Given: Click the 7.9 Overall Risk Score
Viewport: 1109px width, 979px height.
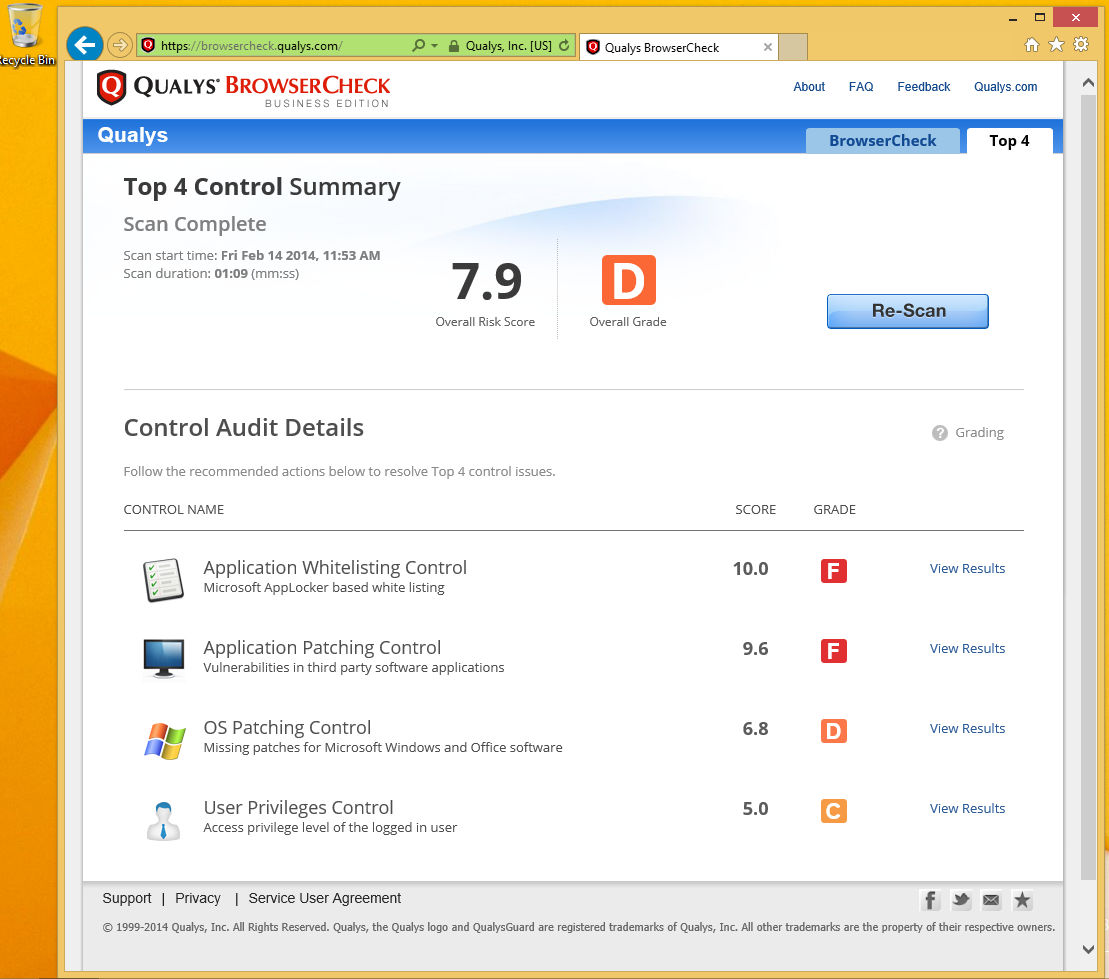Looking at the screenshot, I should pos(486,281).
